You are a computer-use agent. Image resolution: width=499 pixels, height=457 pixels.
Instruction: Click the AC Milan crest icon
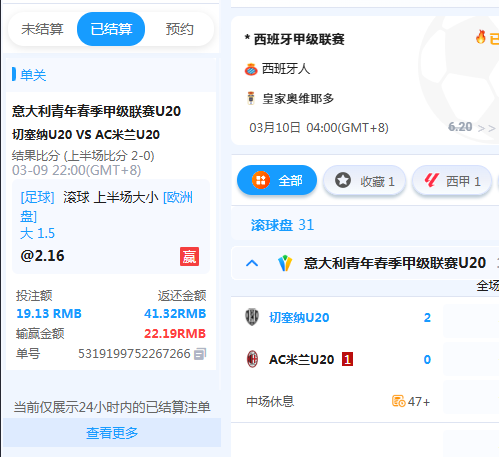(252, 359)
